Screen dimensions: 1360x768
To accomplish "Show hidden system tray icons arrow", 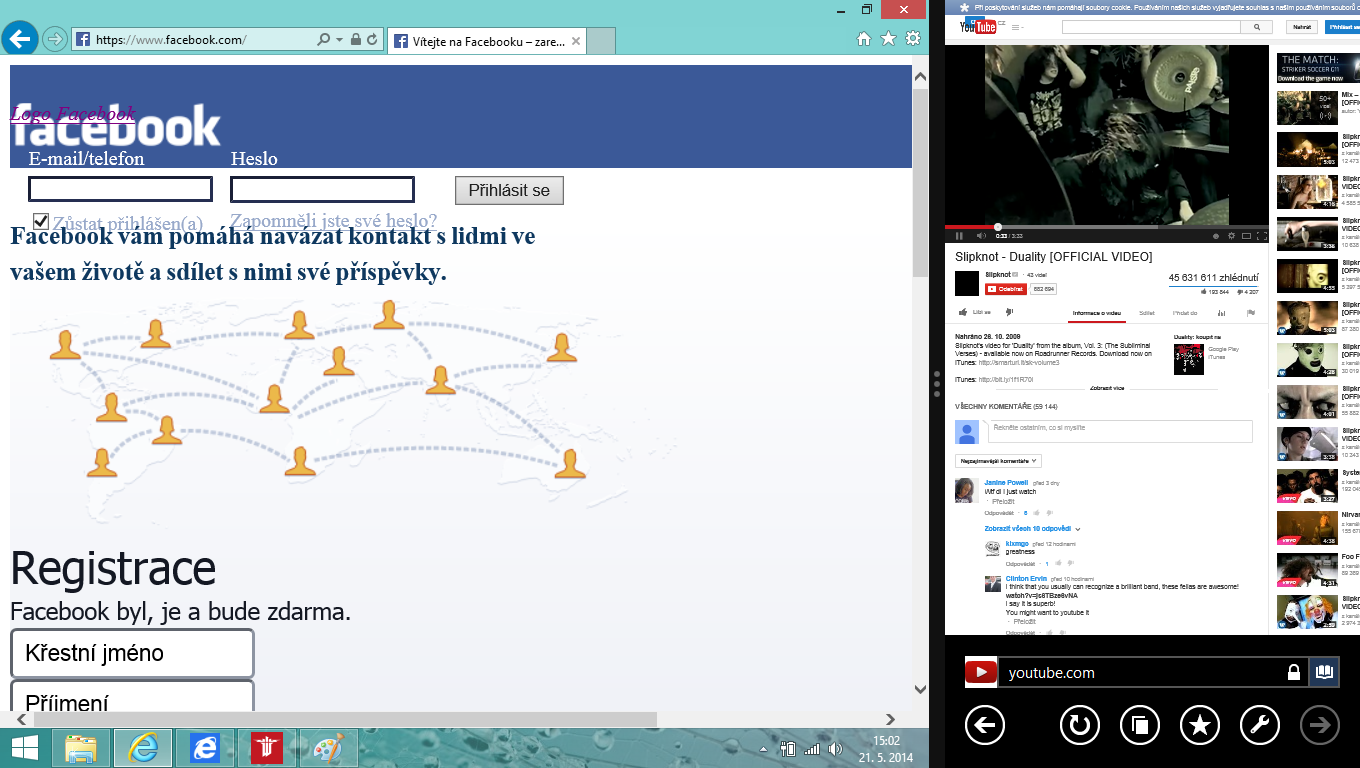I will point(763,749).
